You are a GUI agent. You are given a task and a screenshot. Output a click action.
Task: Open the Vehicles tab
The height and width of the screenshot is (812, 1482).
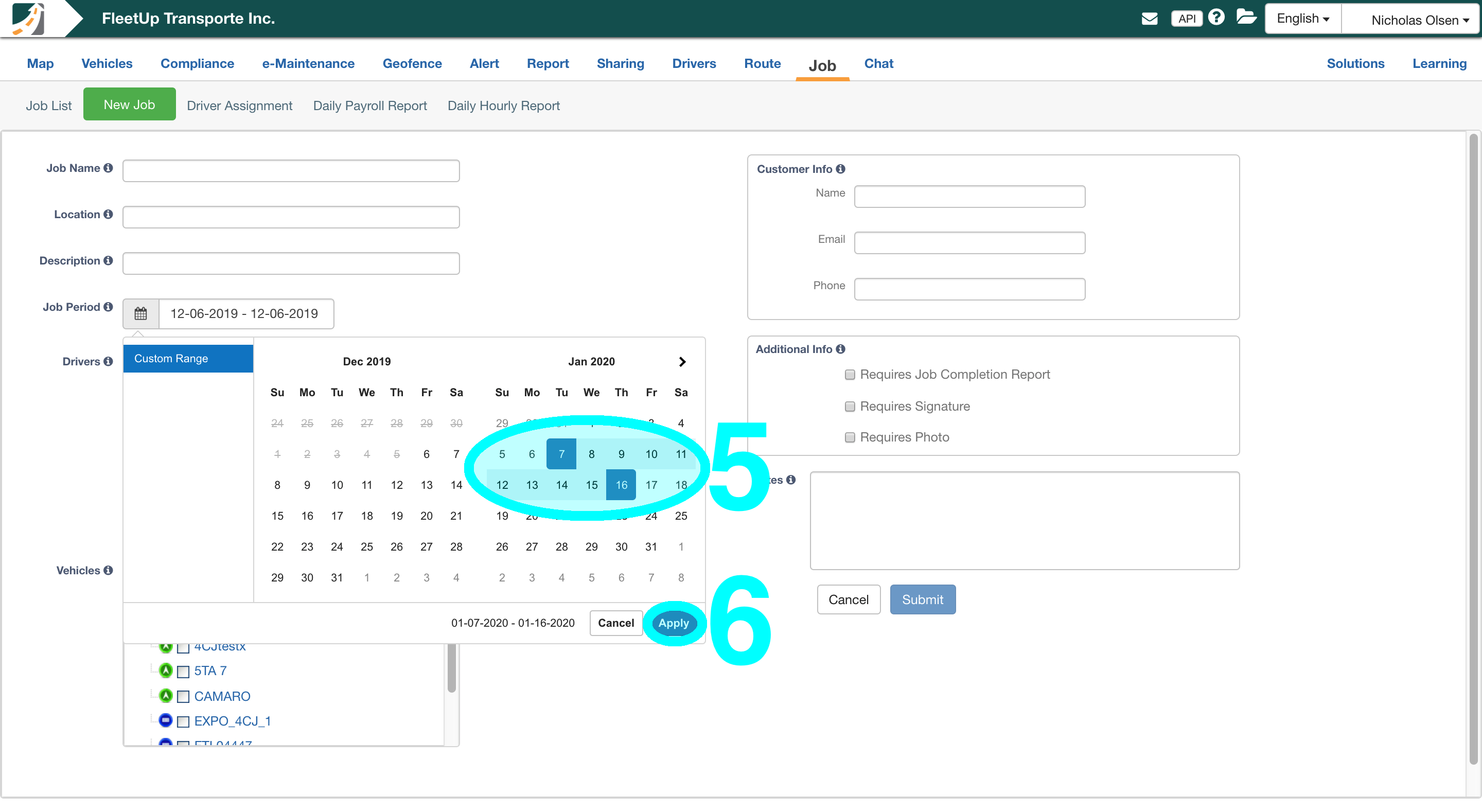pyautogui.click(x=107, y=63)
